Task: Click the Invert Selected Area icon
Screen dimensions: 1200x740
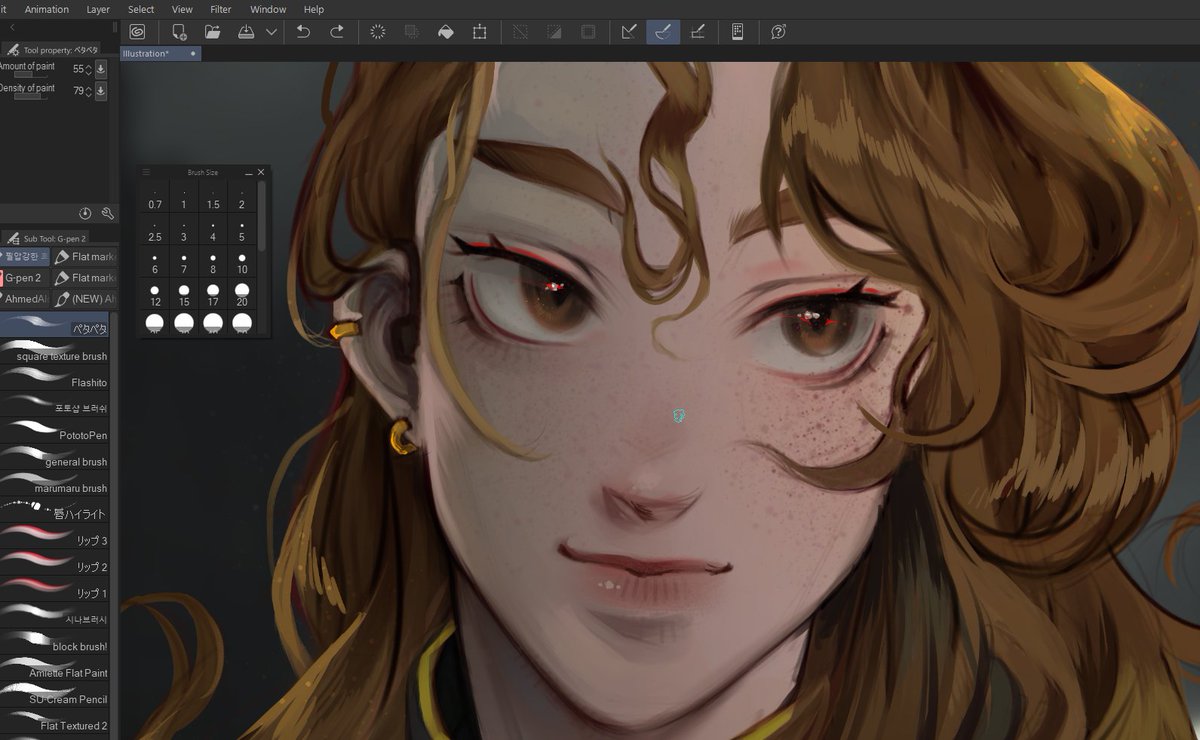Action: tap(554, 32)
